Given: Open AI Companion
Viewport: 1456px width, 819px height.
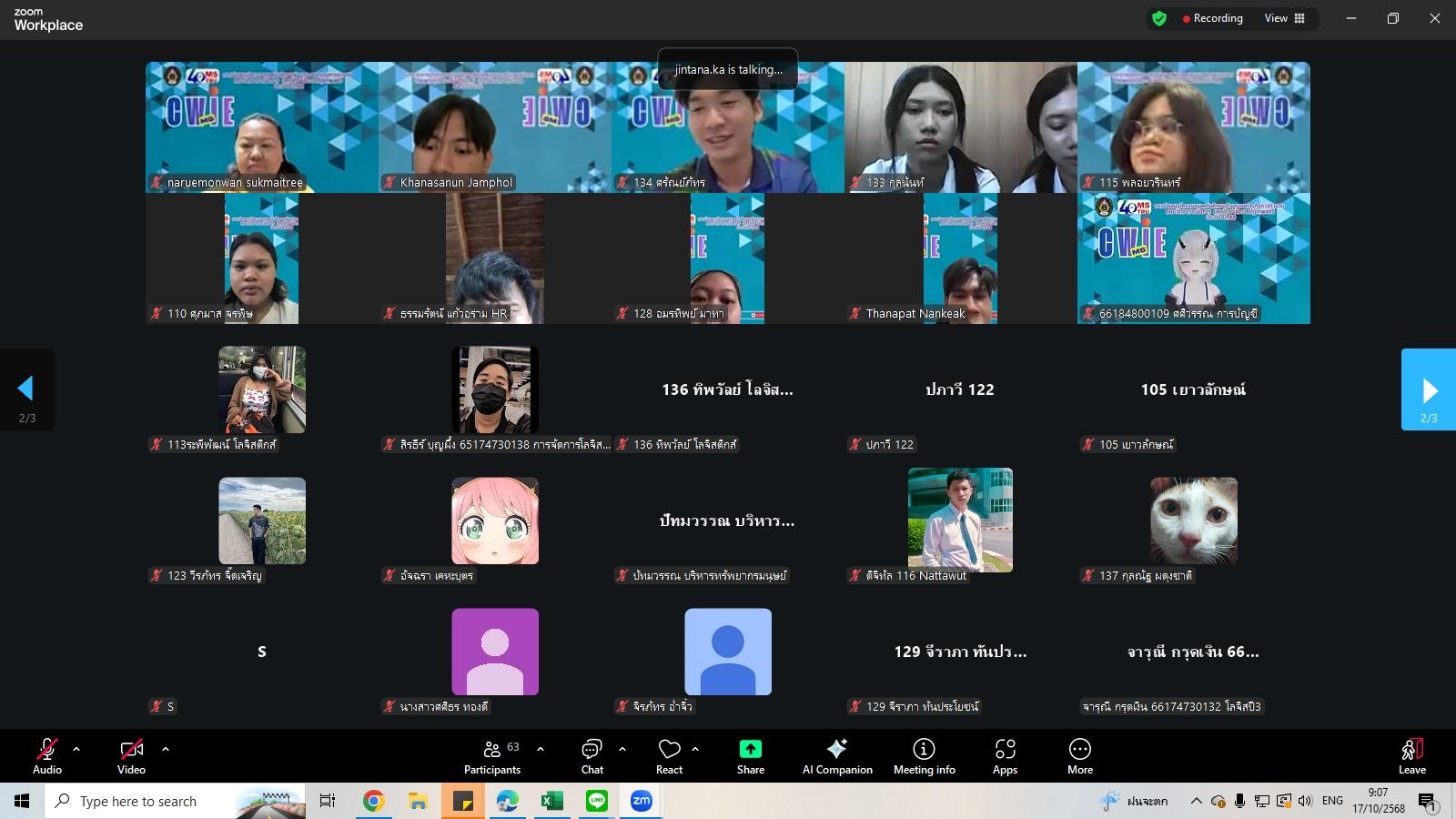Looking at the screenshot, I should 836,756.
